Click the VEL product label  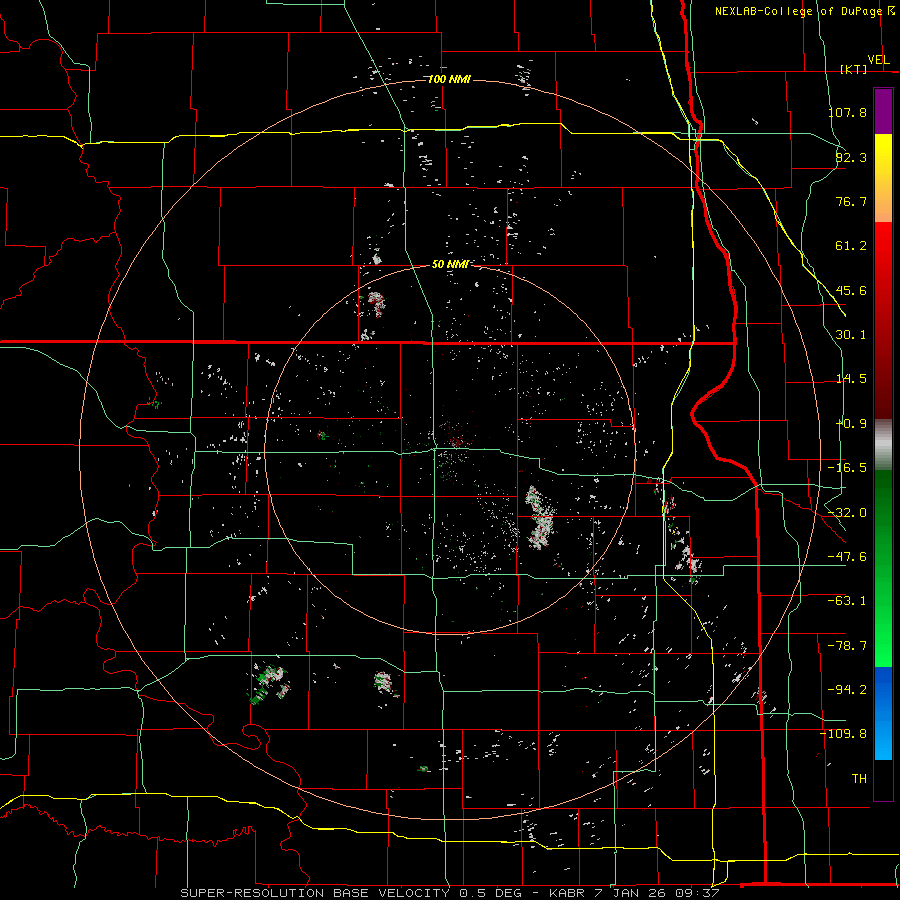(x=878, y=60)
